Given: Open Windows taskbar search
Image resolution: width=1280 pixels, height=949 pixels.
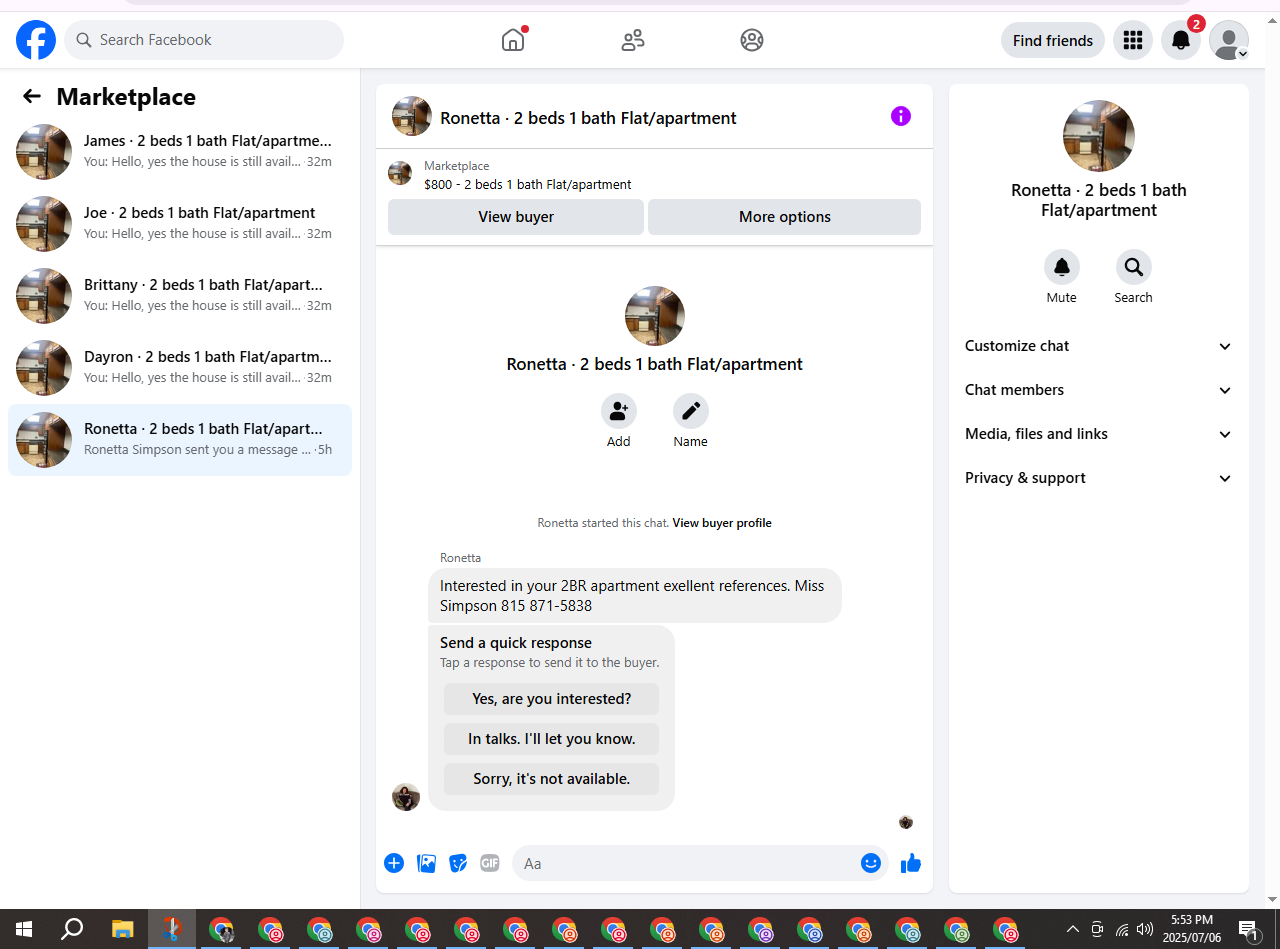Looking at the screenshot, I should tap(72, 929).
